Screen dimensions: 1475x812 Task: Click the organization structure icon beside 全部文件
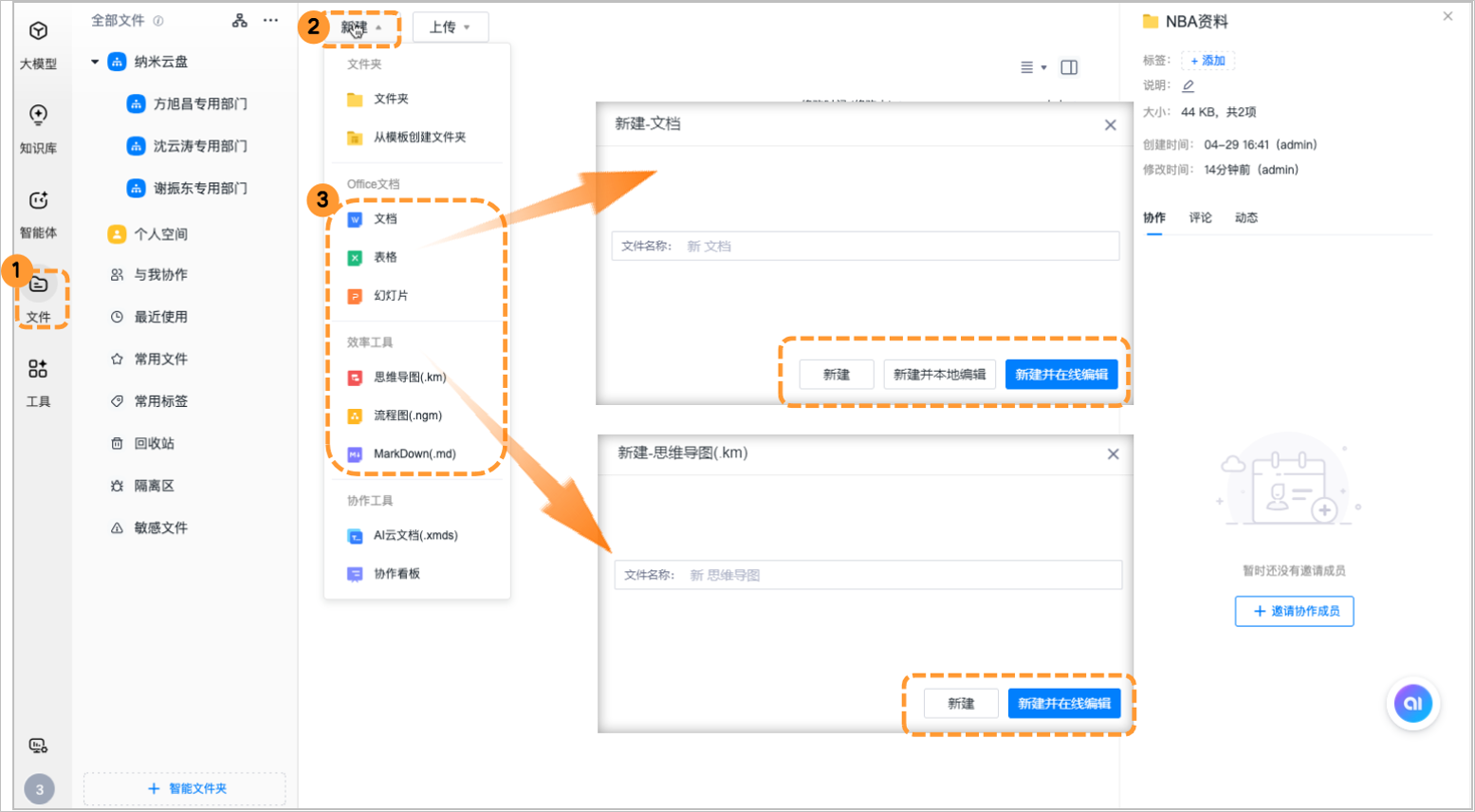point(240,21)
